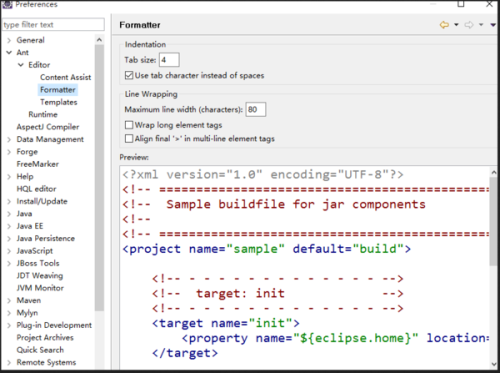Screen dimensions: 500x373
Task: Maximize the Preferences window
Action: click(x=461, y=4)
